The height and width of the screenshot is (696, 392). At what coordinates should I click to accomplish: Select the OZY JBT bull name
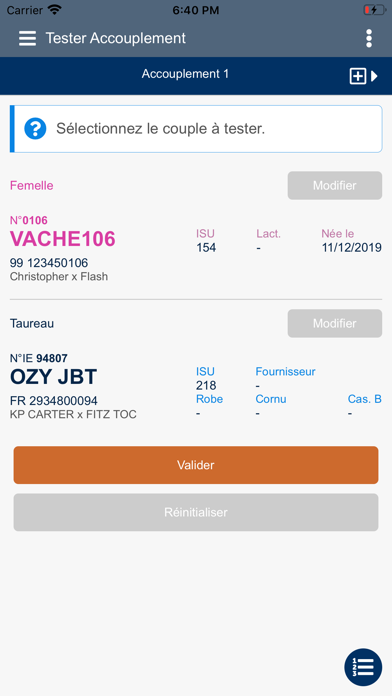click(53, 377)
